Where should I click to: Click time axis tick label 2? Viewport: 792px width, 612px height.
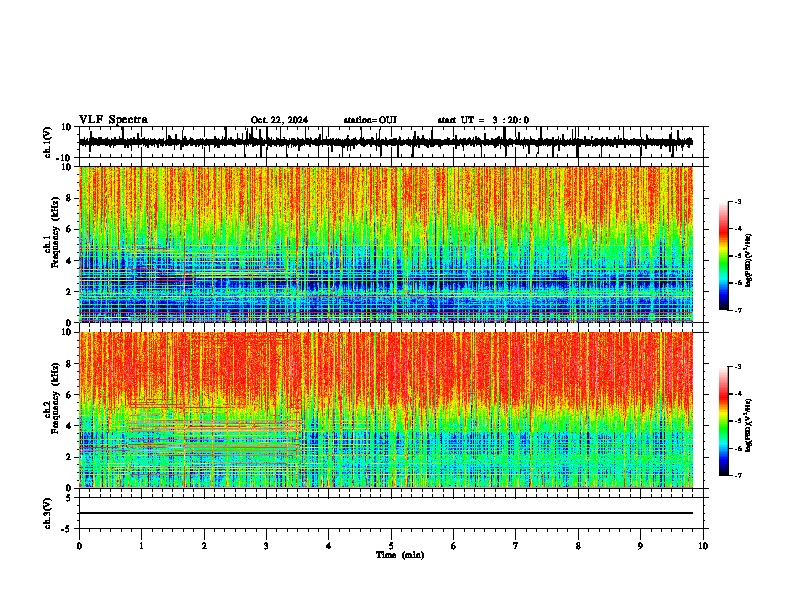click(204, 546)
